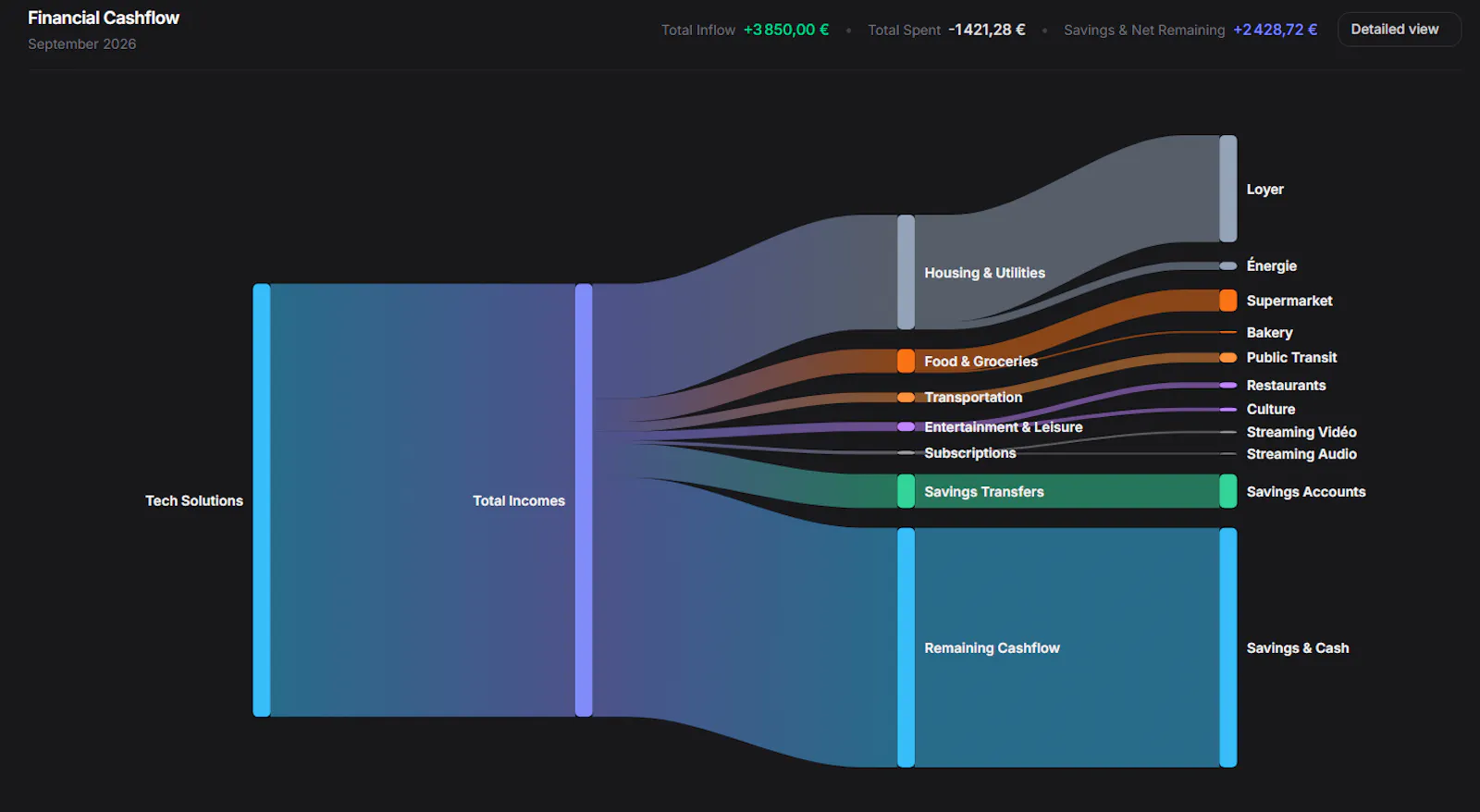
Task: Click the Savings & Cash label
Action: pyautogui.click(x=1297, y=648)
